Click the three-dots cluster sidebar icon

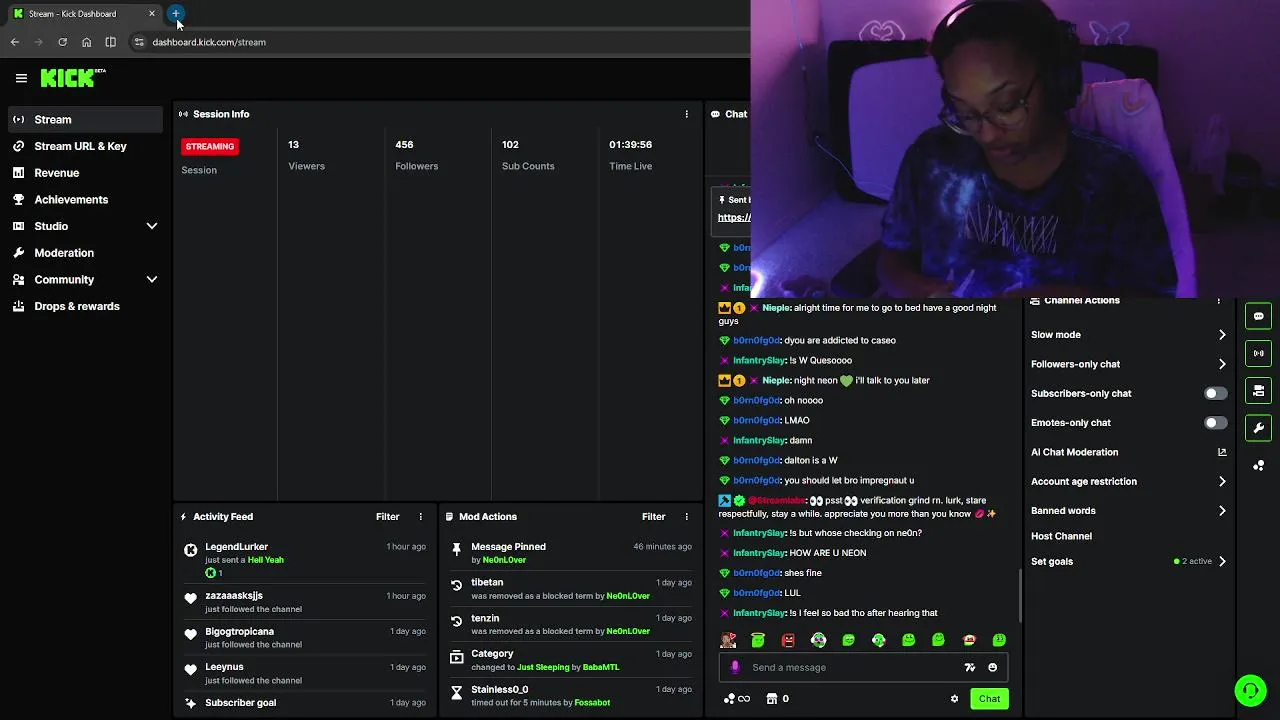tap(1258, 466)
